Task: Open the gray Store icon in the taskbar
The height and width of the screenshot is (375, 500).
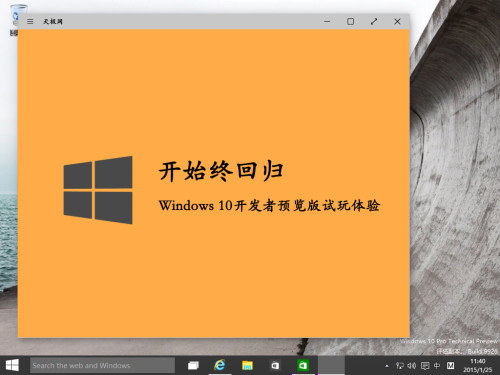Action: (x=275, y=365)
